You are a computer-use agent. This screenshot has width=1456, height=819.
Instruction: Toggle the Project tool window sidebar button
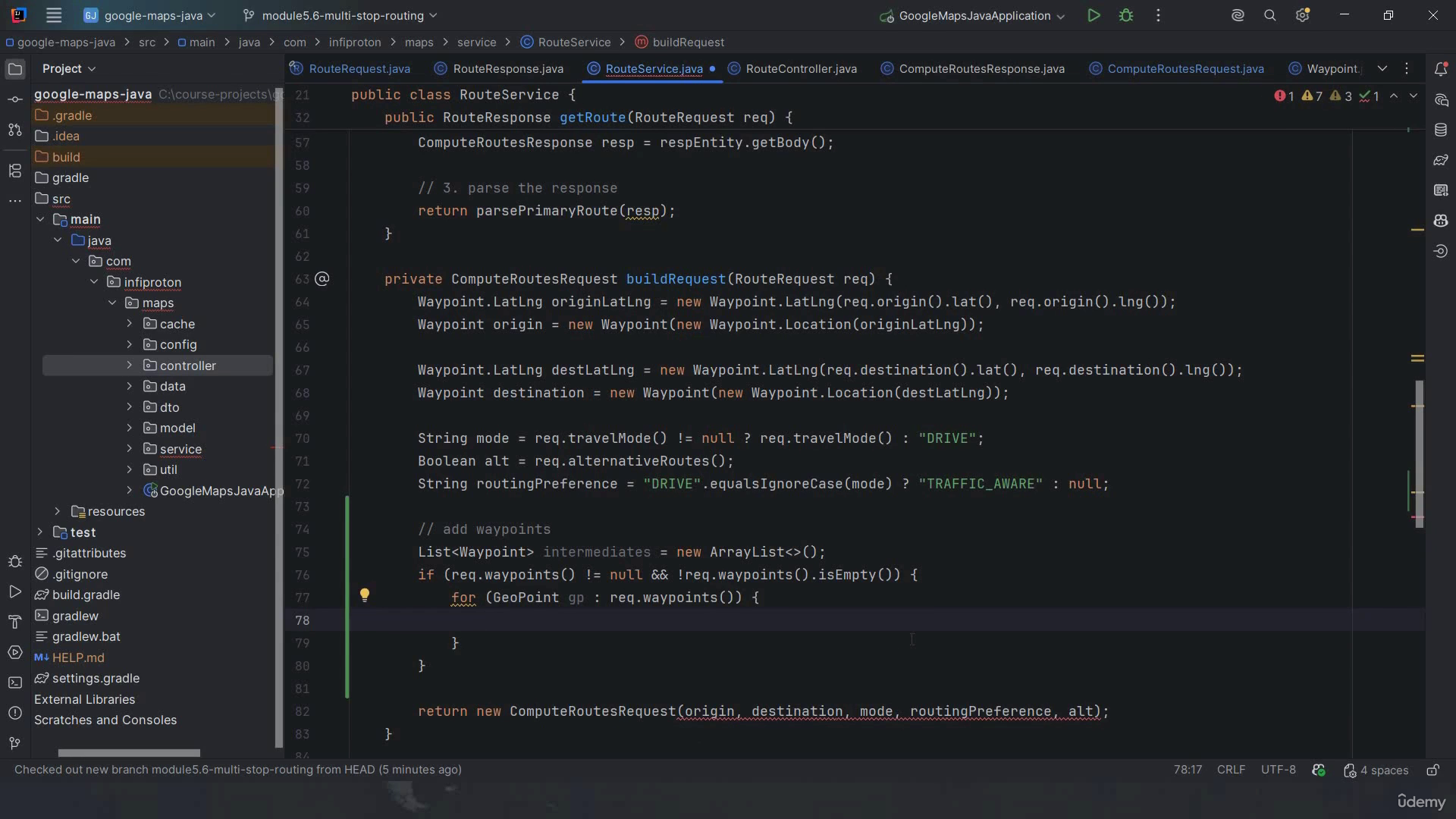14,69
